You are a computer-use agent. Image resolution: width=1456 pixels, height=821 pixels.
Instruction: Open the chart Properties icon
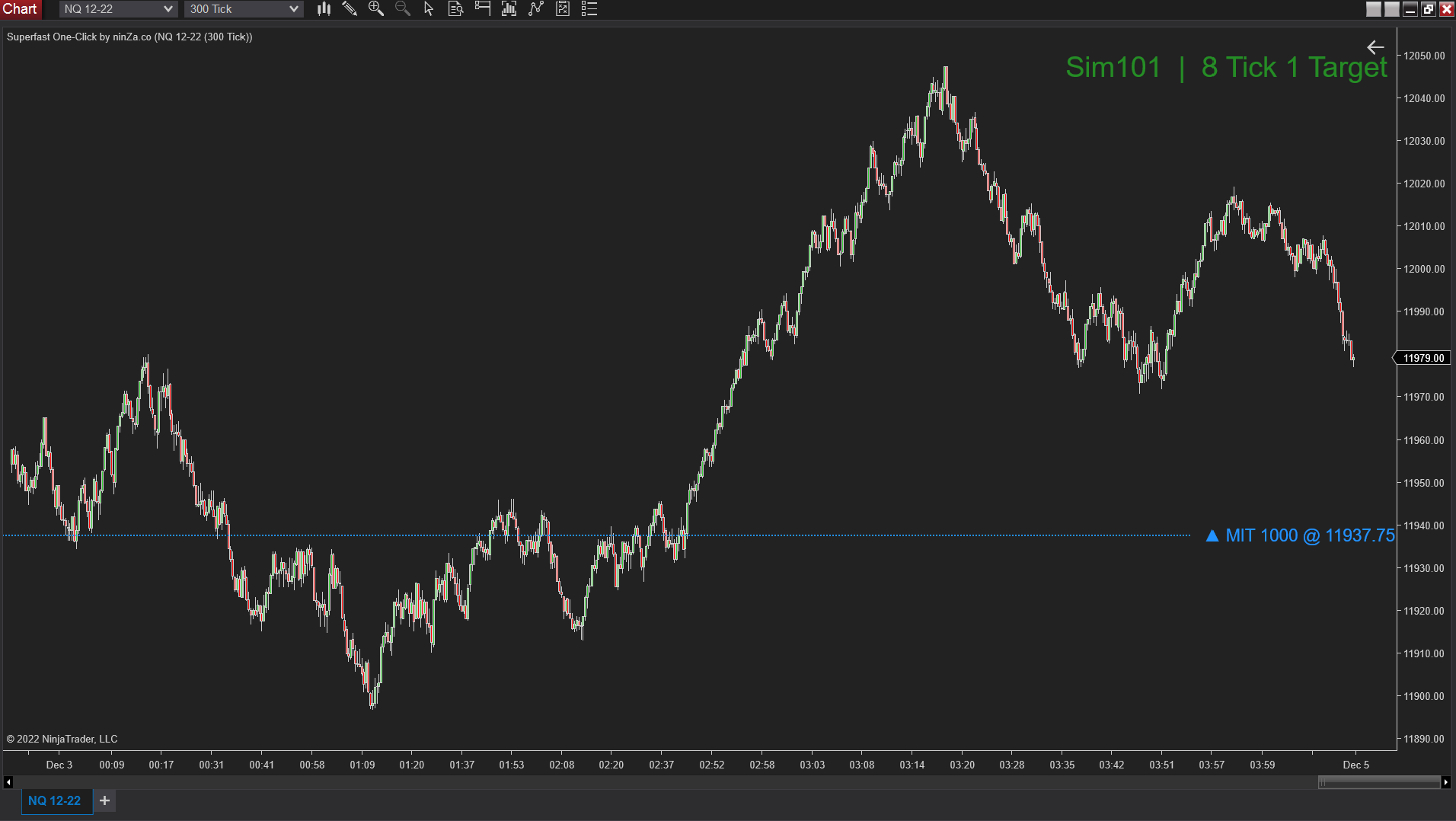click(x=562, y=8)
